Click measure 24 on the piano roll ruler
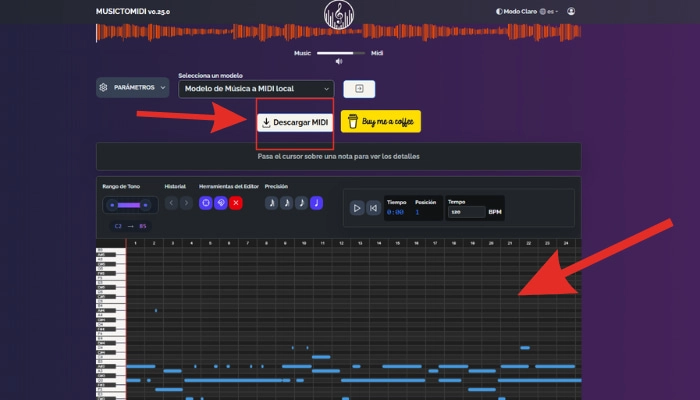700x400 pixels. (x=566, y=243)
